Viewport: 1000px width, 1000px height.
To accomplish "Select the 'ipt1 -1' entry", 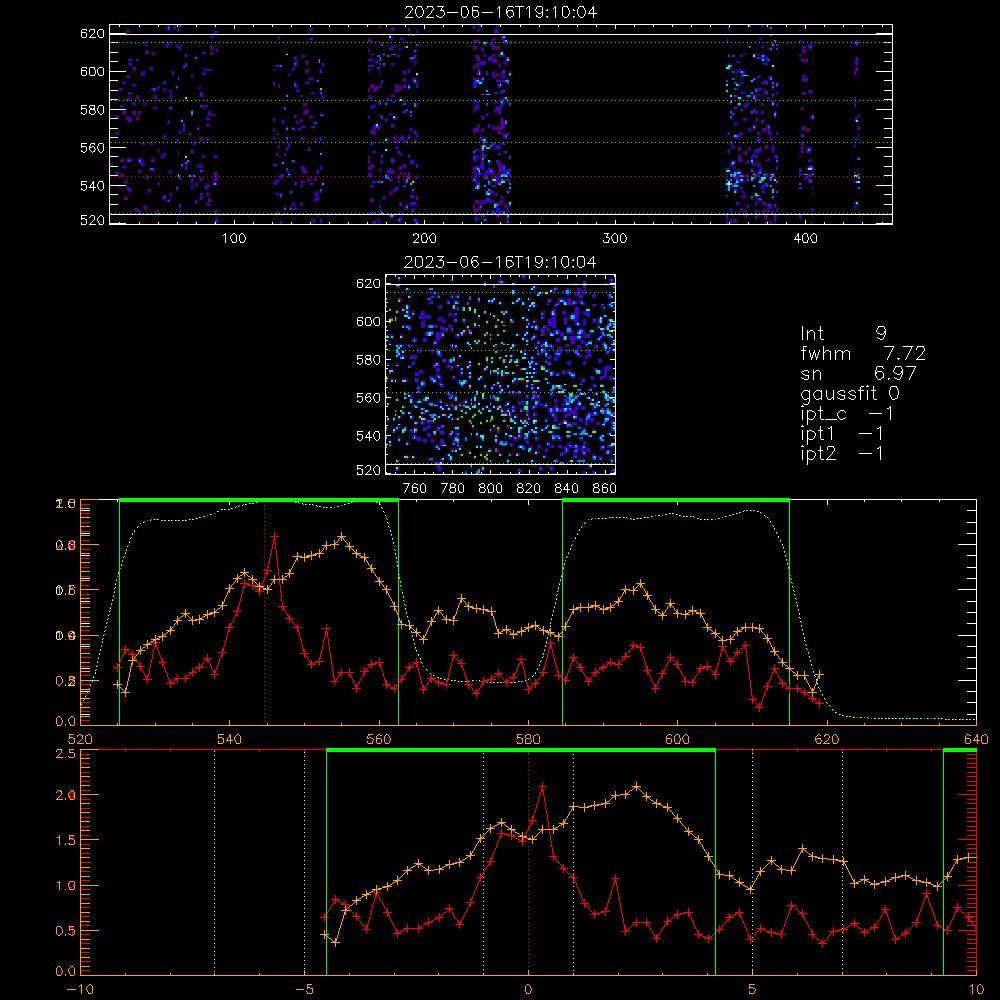I will pos(842,434).
